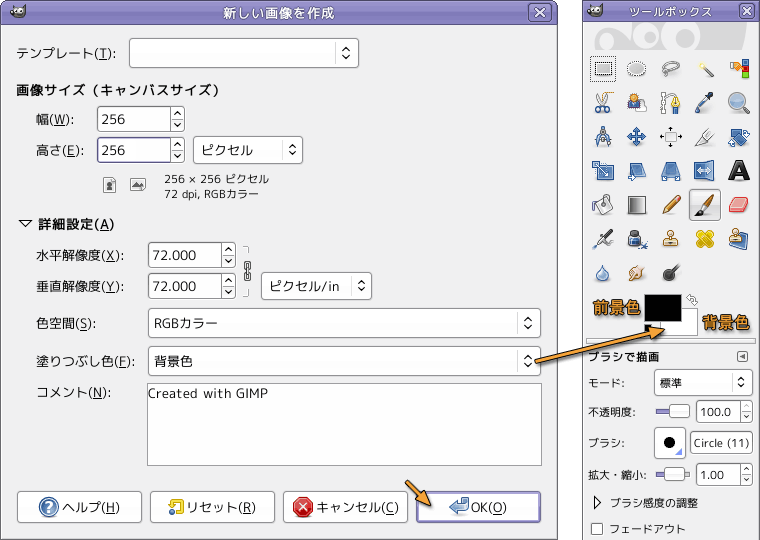Click the ヘルプ button
Image resolution: width=760 pixels, height=540 pixels.
(79, 507)
